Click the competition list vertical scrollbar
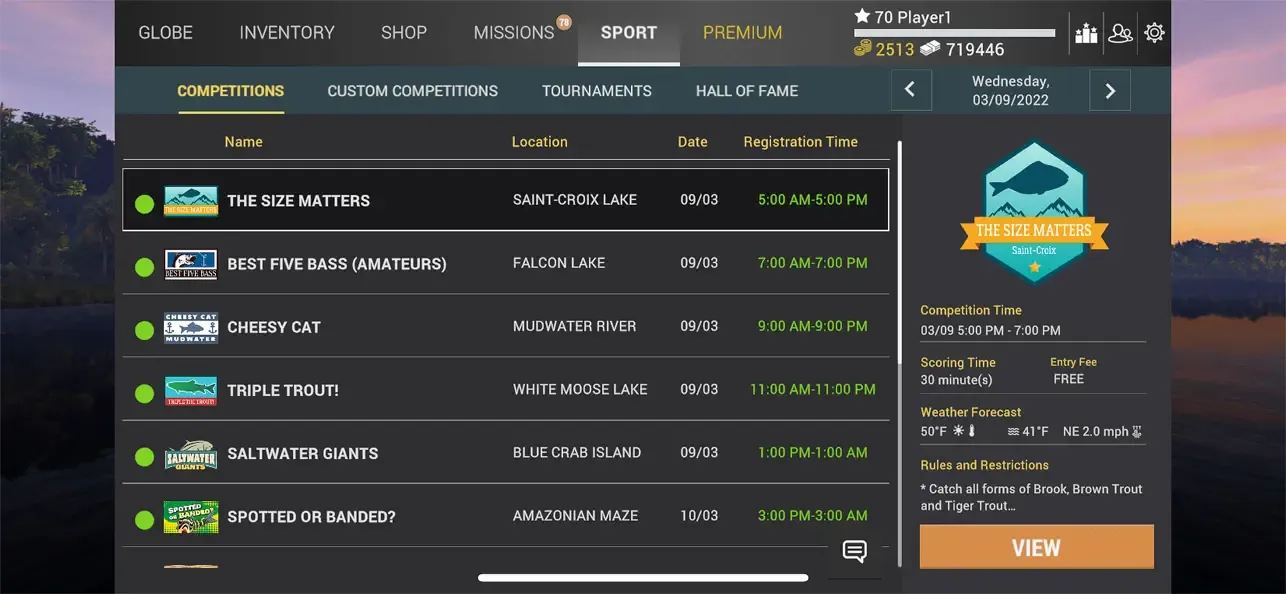The image size is (1286, 594). point(899,350)
